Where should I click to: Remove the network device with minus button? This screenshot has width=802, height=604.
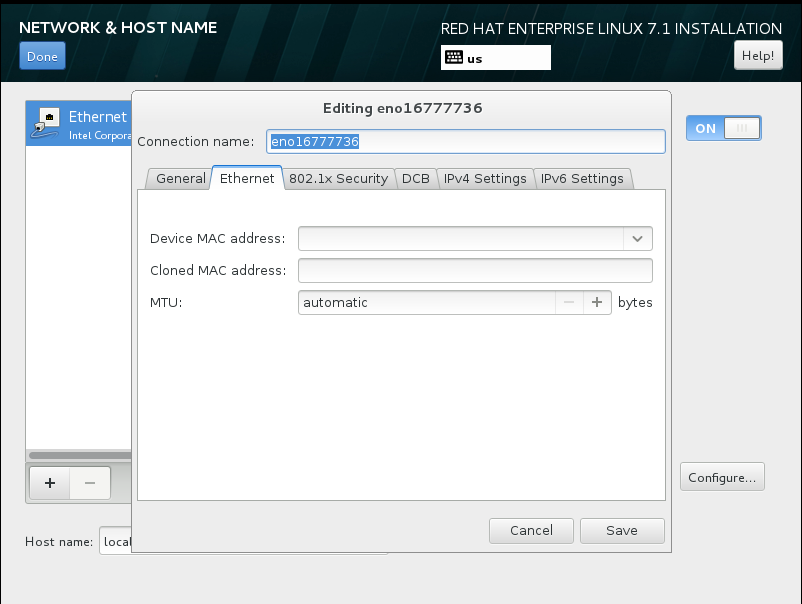click(x=90, y=483)
